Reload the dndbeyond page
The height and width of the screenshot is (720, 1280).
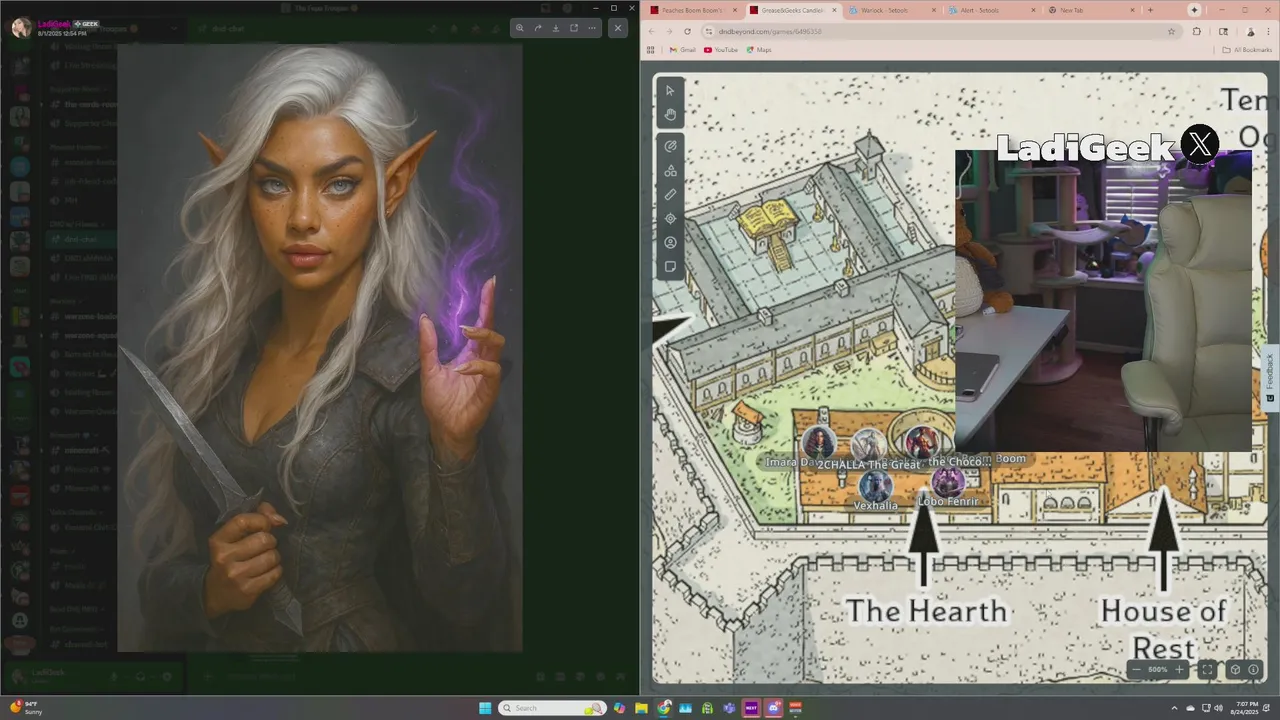point(687,31)
